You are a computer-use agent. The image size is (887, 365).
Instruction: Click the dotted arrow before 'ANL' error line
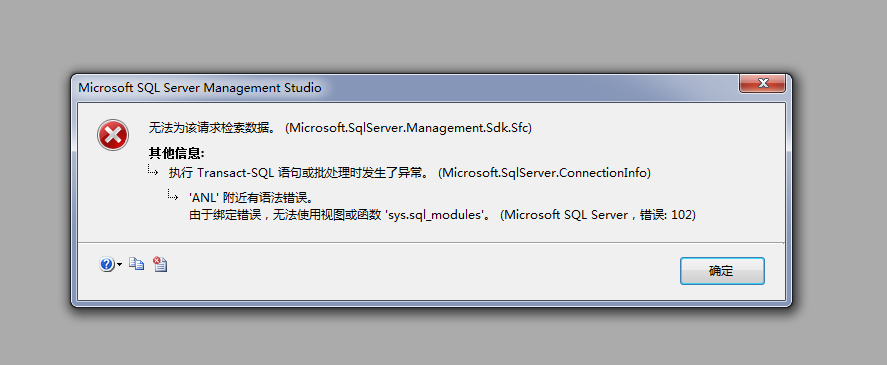173,195
